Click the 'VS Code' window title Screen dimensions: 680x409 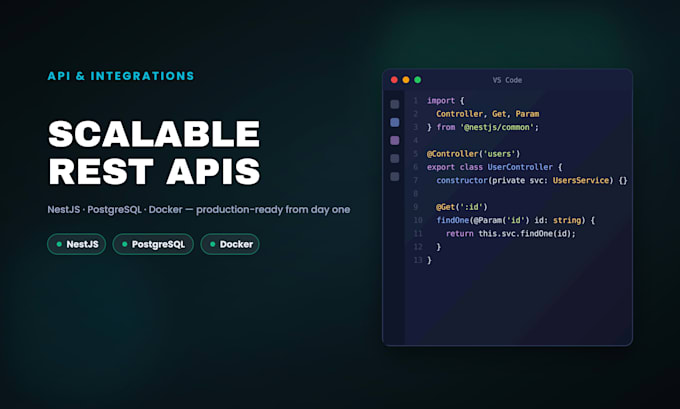click(x=507, y=80)
